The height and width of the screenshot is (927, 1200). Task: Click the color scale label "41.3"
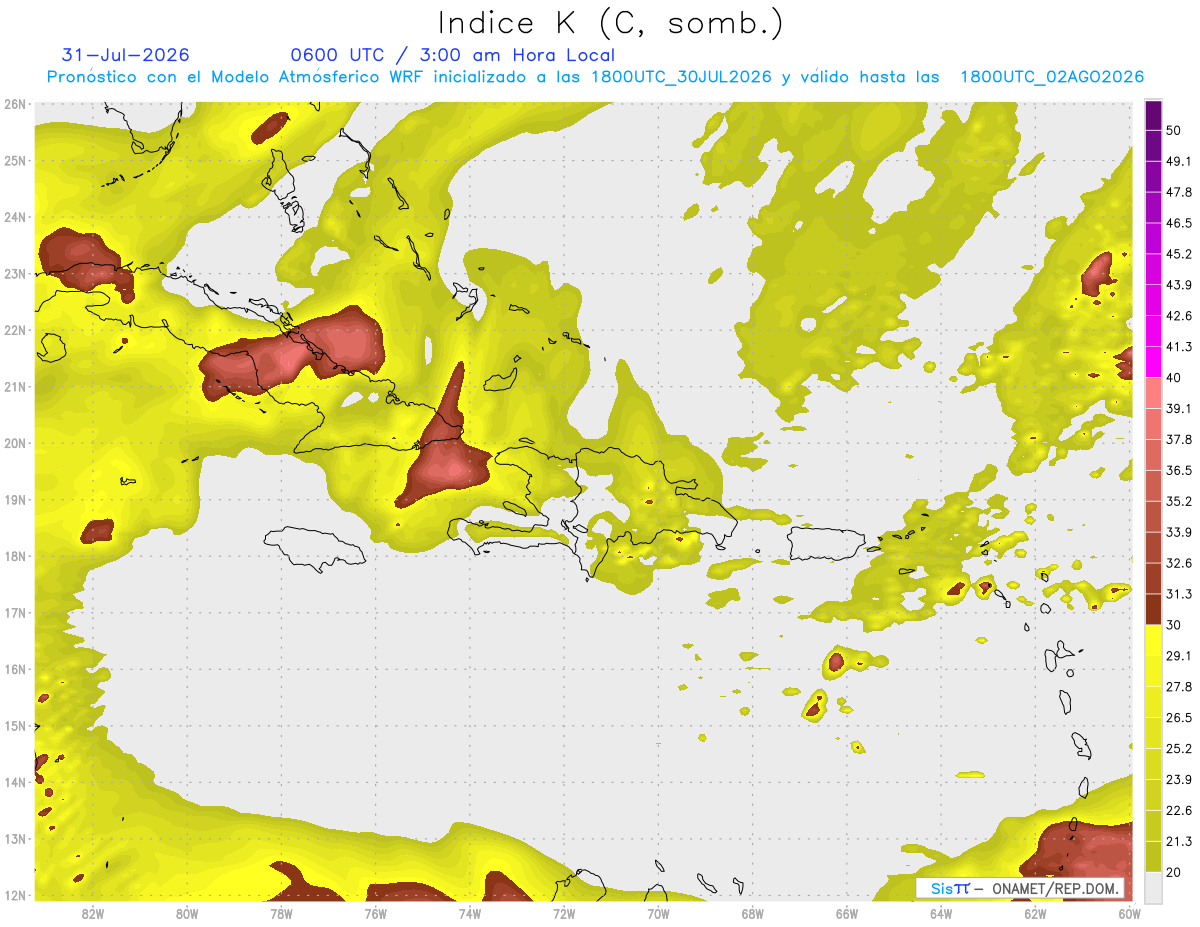point(1178,347)
